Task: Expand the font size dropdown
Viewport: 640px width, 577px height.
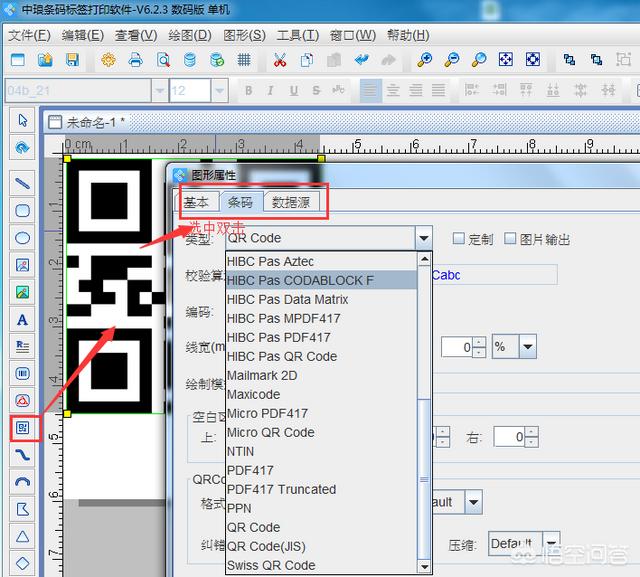Action: click(220, 91)
